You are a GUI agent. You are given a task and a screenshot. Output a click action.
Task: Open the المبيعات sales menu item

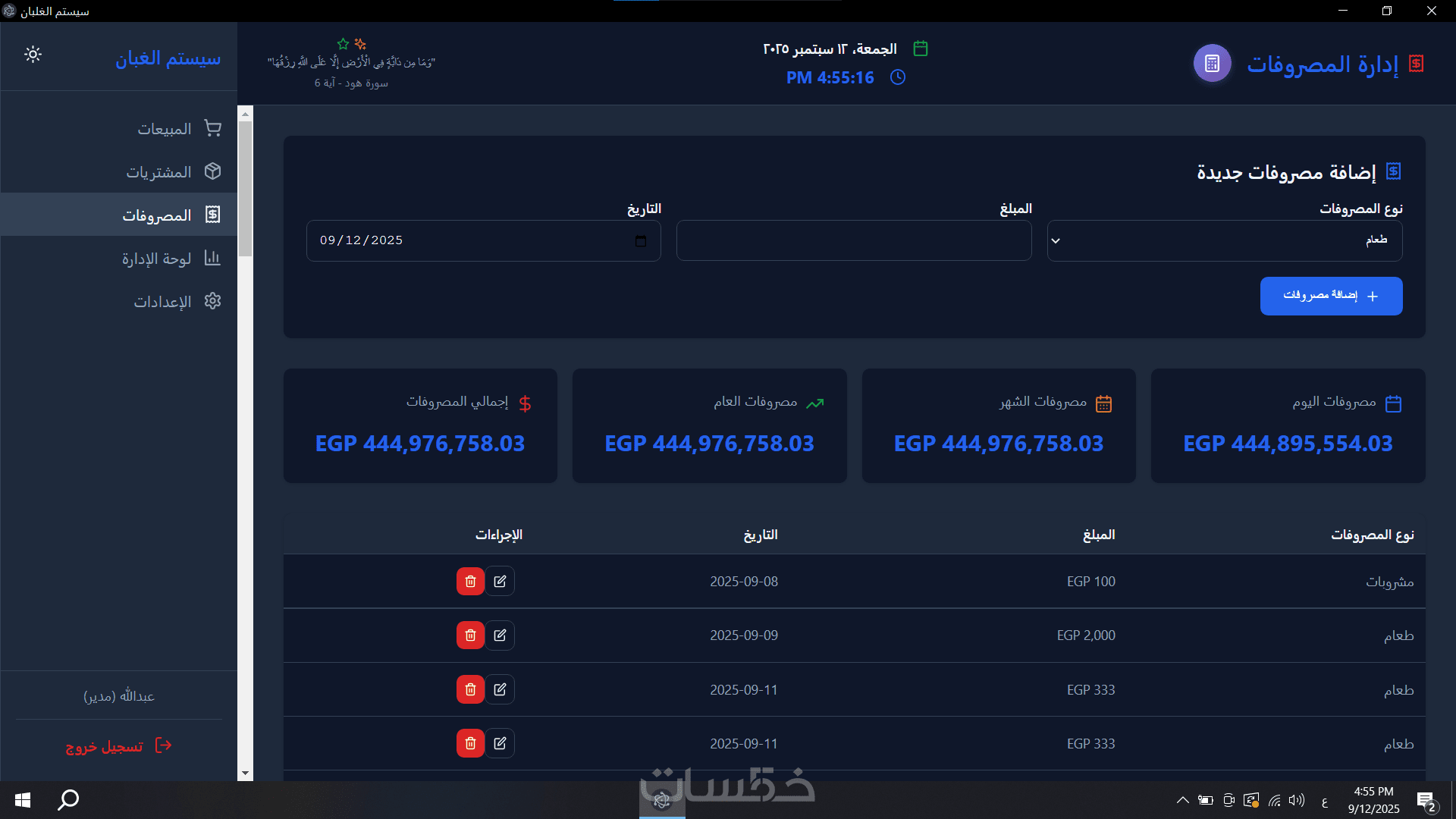click(165, 129)
